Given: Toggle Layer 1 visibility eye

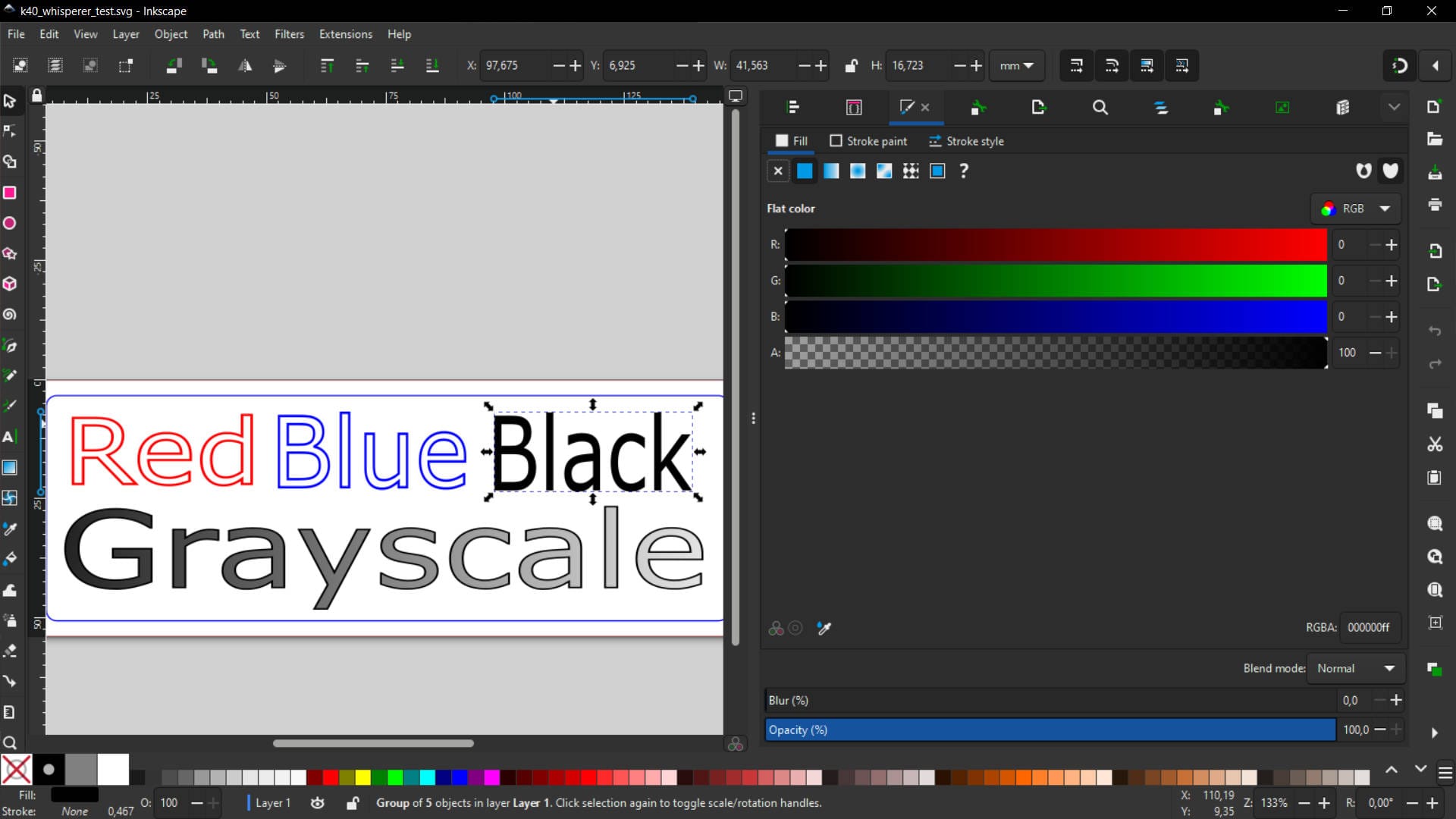Looking at the screenshot, I should (x=318, y=802).
